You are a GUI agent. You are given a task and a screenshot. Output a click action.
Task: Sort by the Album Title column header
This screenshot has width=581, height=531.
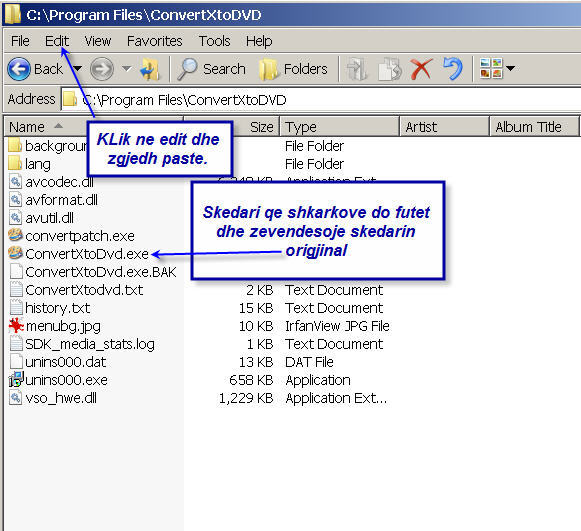[534, 127]
